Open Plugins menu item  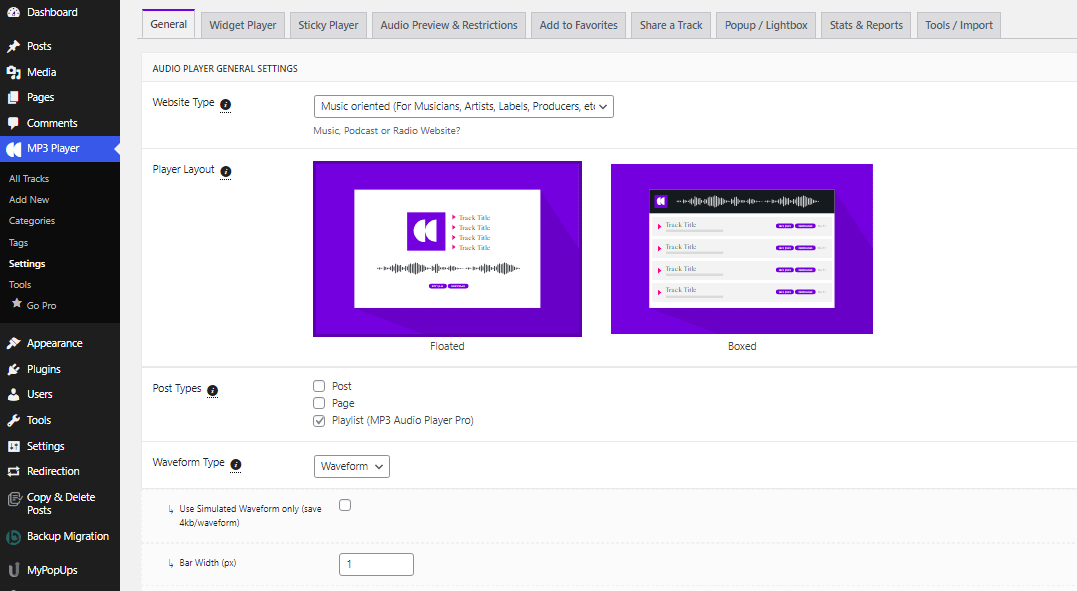(60, 370)
